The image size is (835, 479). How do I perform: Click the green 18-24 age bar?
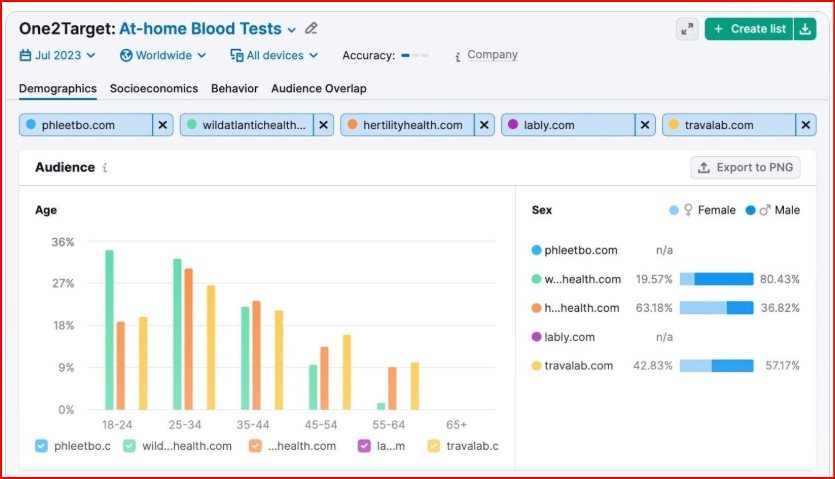[109, 330]
